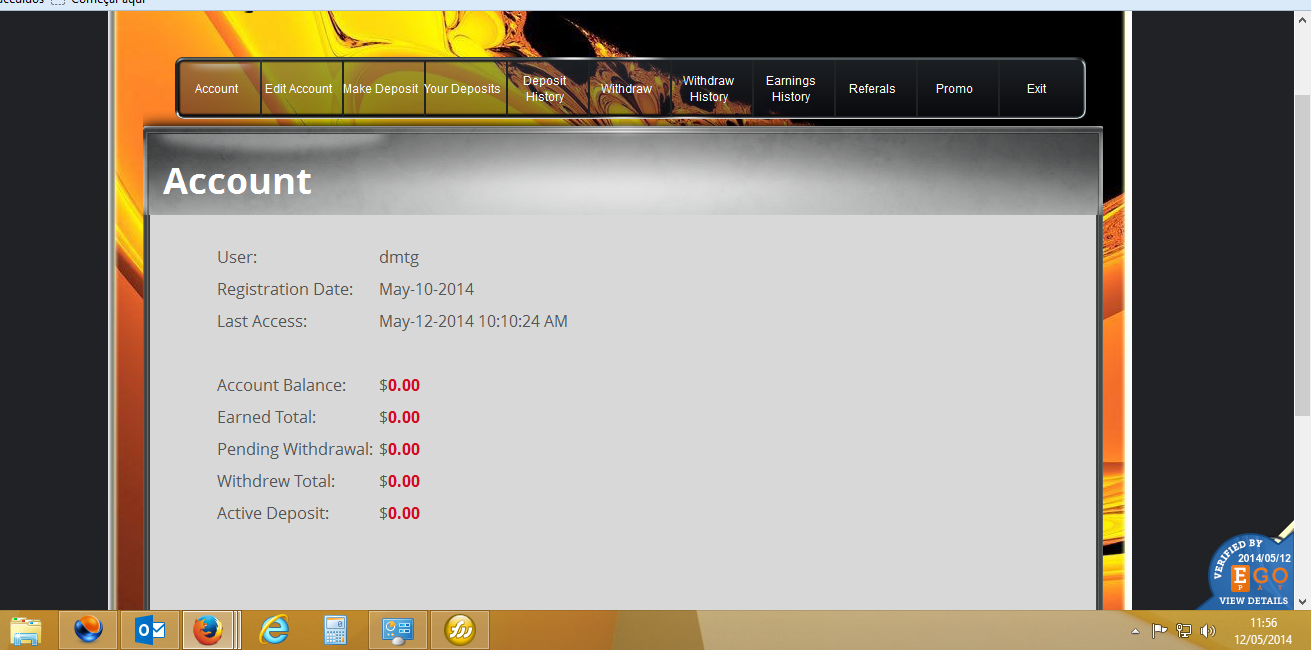
Task: Click the Firefox taskbar icon
Action: coord(207,631)
